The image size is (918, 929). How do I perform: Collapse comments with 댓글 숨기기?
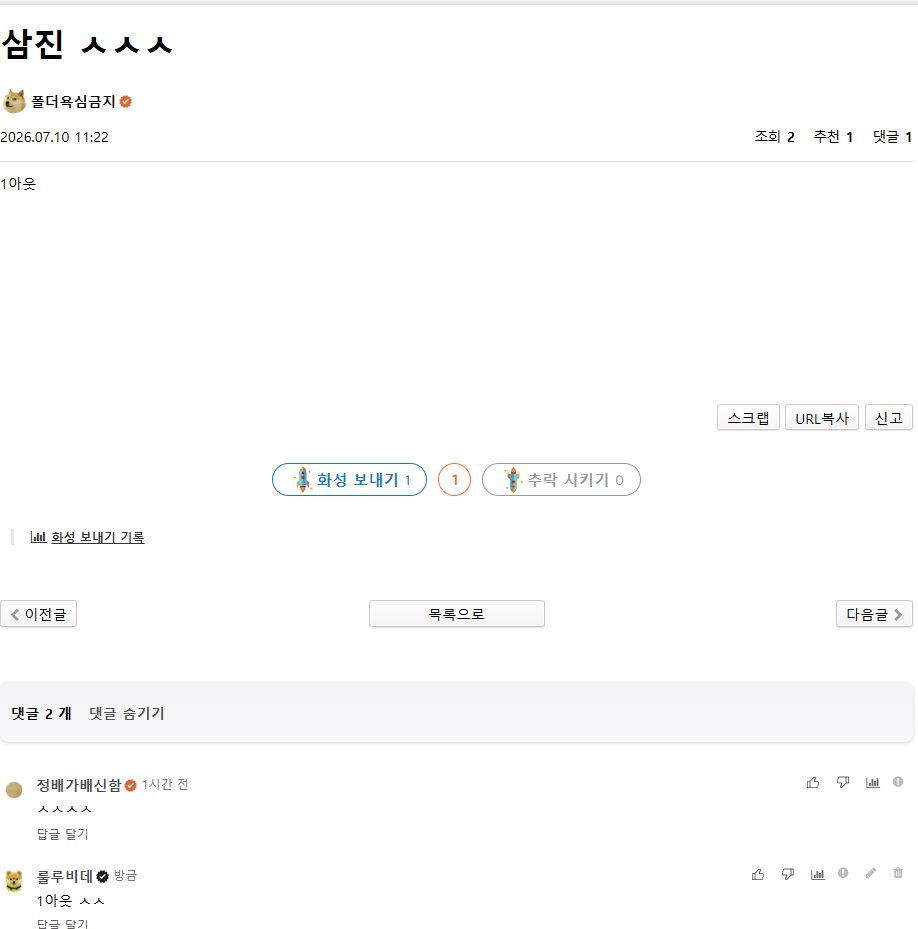click(x=127, y=713)
